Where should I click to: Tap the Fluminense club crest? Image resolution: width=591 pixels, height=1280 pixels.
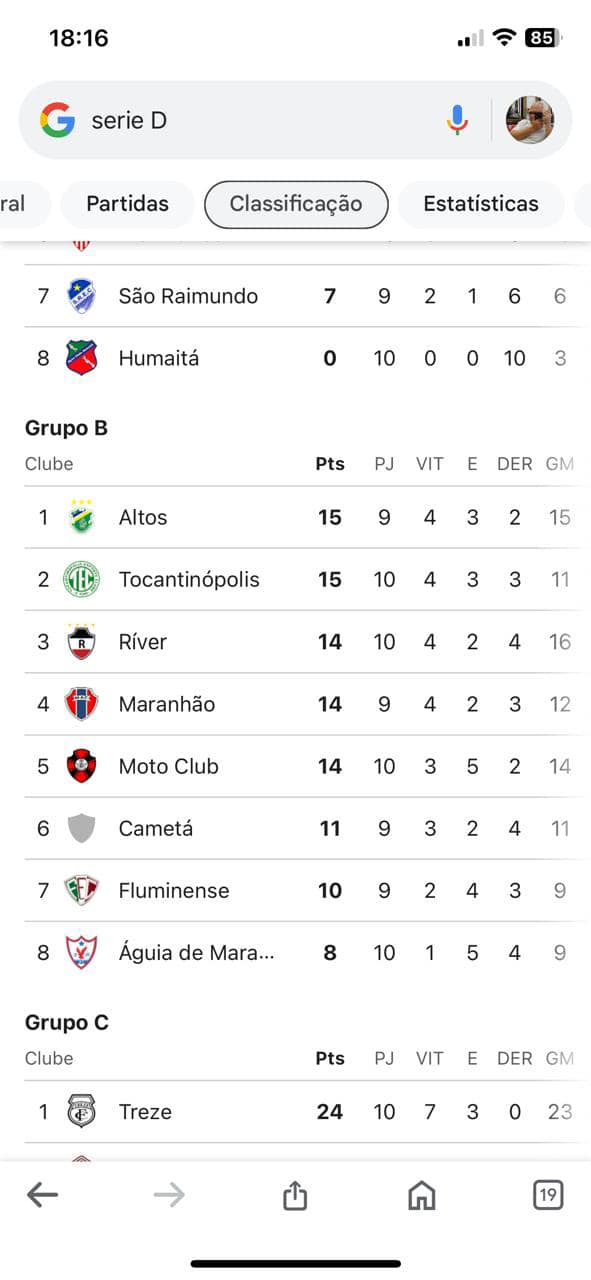point(82,890)
